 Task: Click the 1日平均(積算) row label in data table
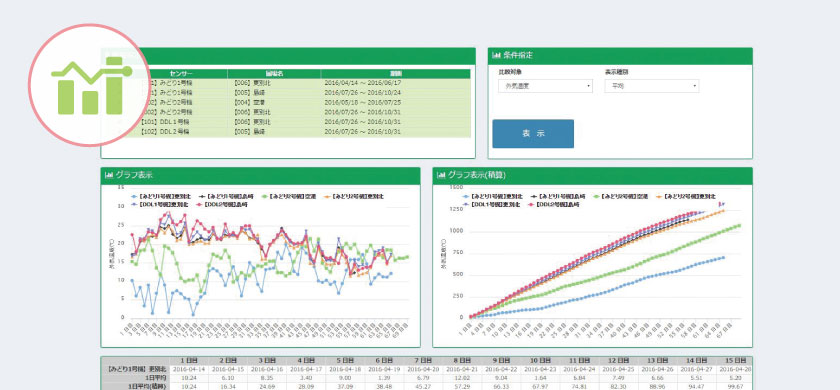[x=136, y=386]
